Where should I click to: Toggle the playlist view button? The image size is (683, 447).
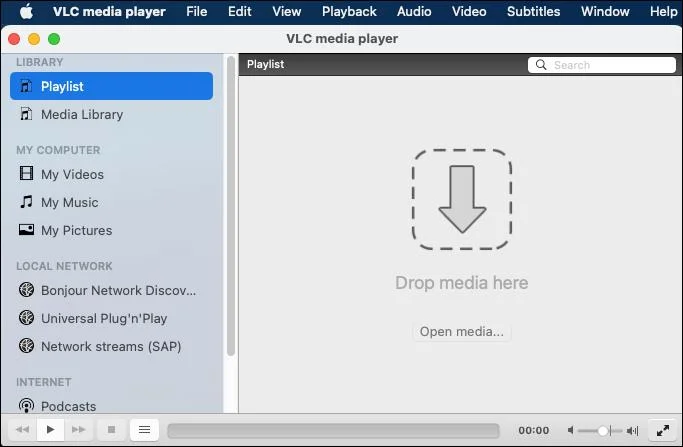[144, 430]
